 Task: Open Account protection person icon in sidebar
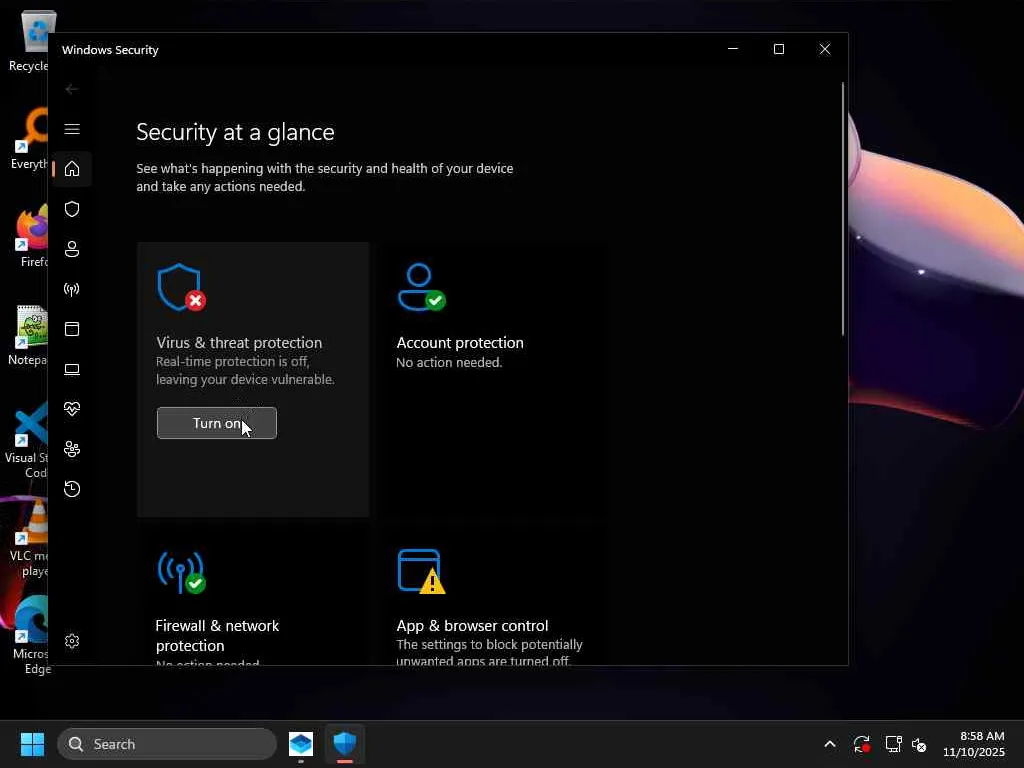[x=72, y=249]
